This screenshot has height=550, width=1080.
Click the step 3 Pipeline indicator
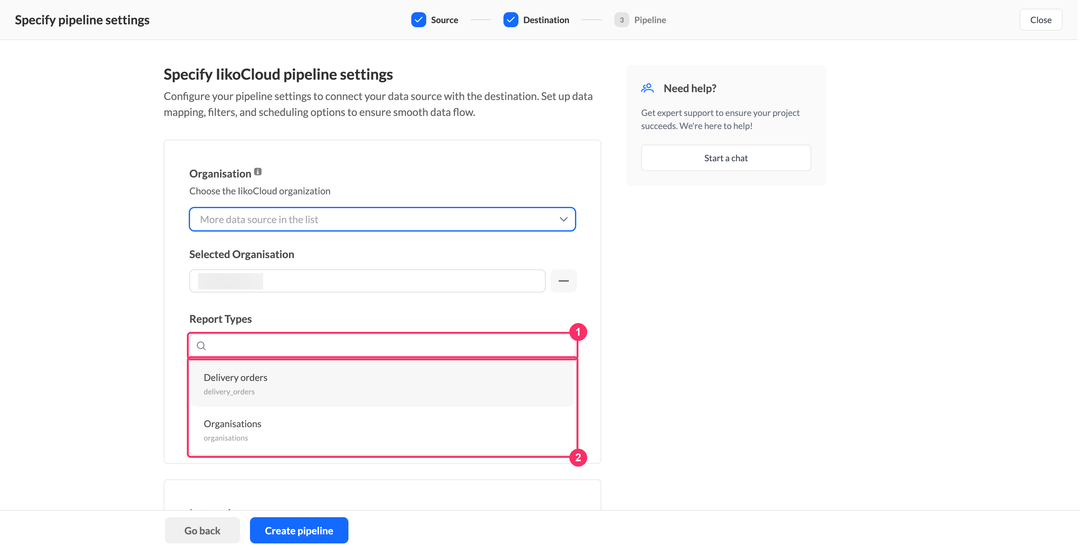[621, 20]
